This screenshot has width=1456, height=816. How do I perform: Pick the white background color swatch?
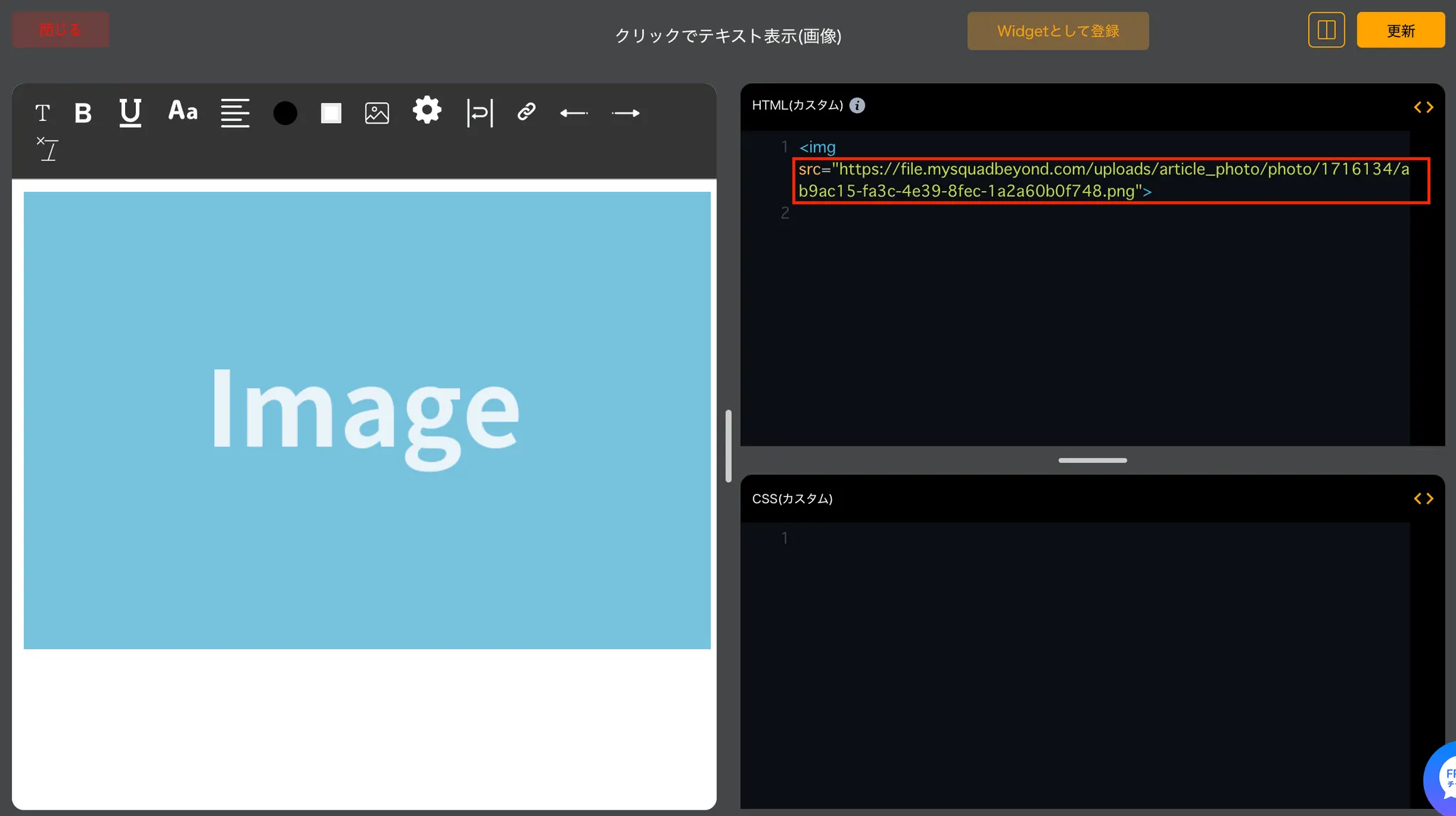[331, 112]
